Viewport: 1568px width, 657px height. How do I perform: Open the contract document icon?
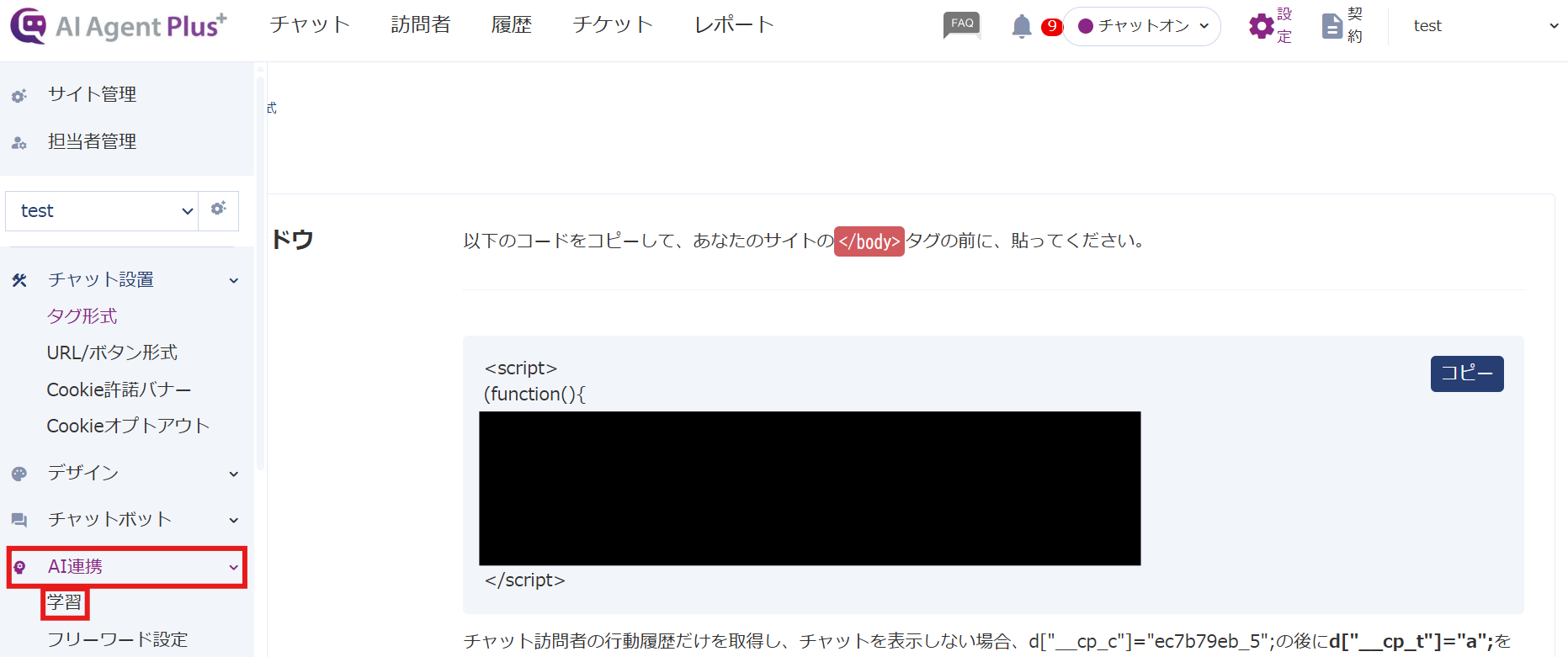pyautogui.click(x=1331, y=26)
